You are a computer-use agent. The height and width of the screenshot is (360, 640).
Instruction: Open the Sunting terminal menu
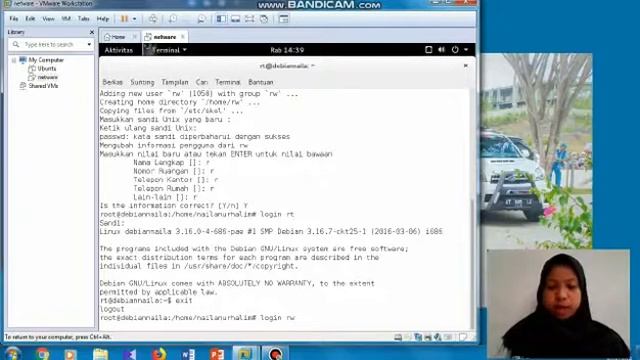142,82
